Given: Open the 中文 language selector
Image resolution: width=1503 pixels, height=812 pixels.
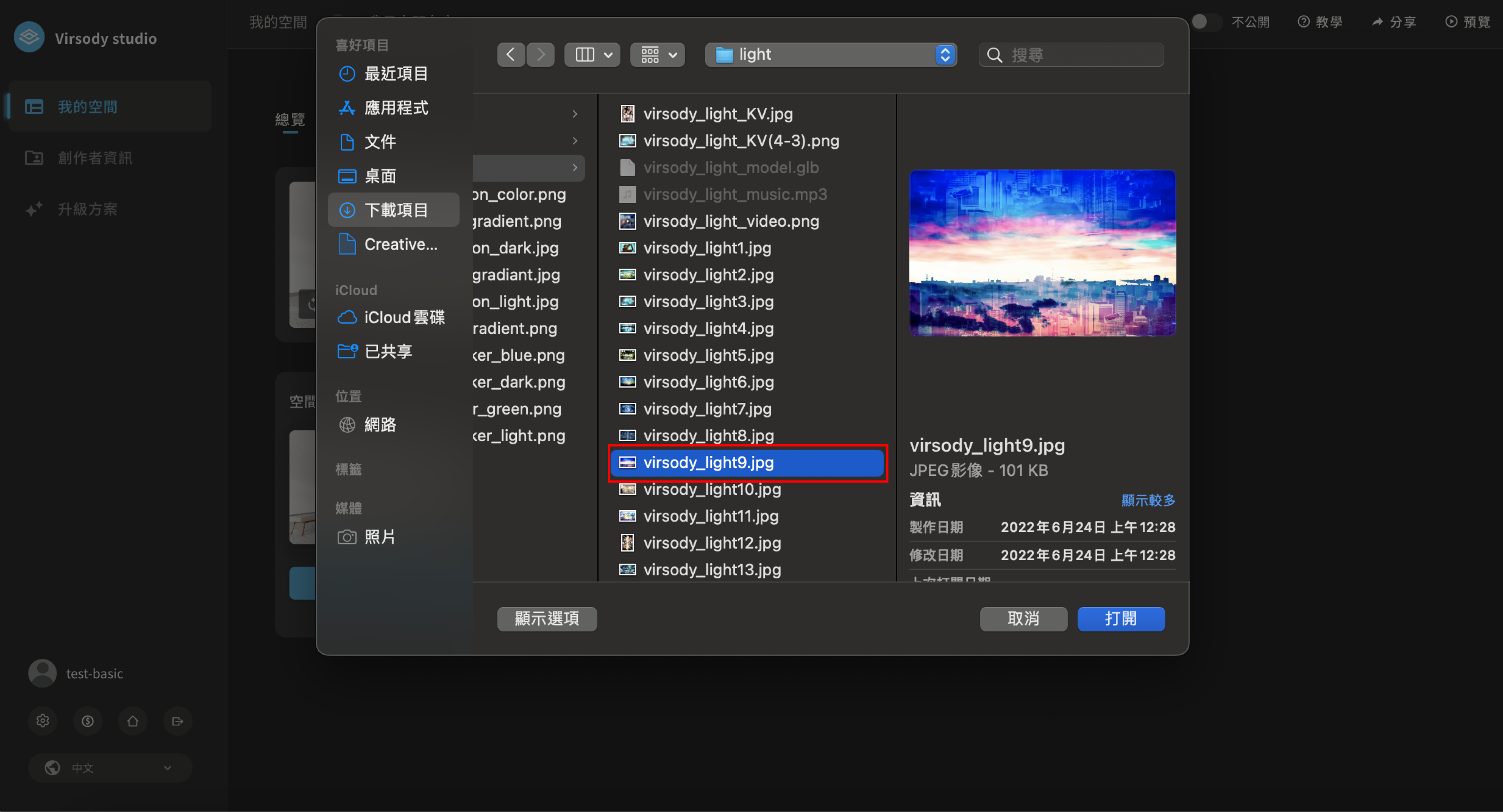Looking at the screenshot, I should tap(110, 768).
